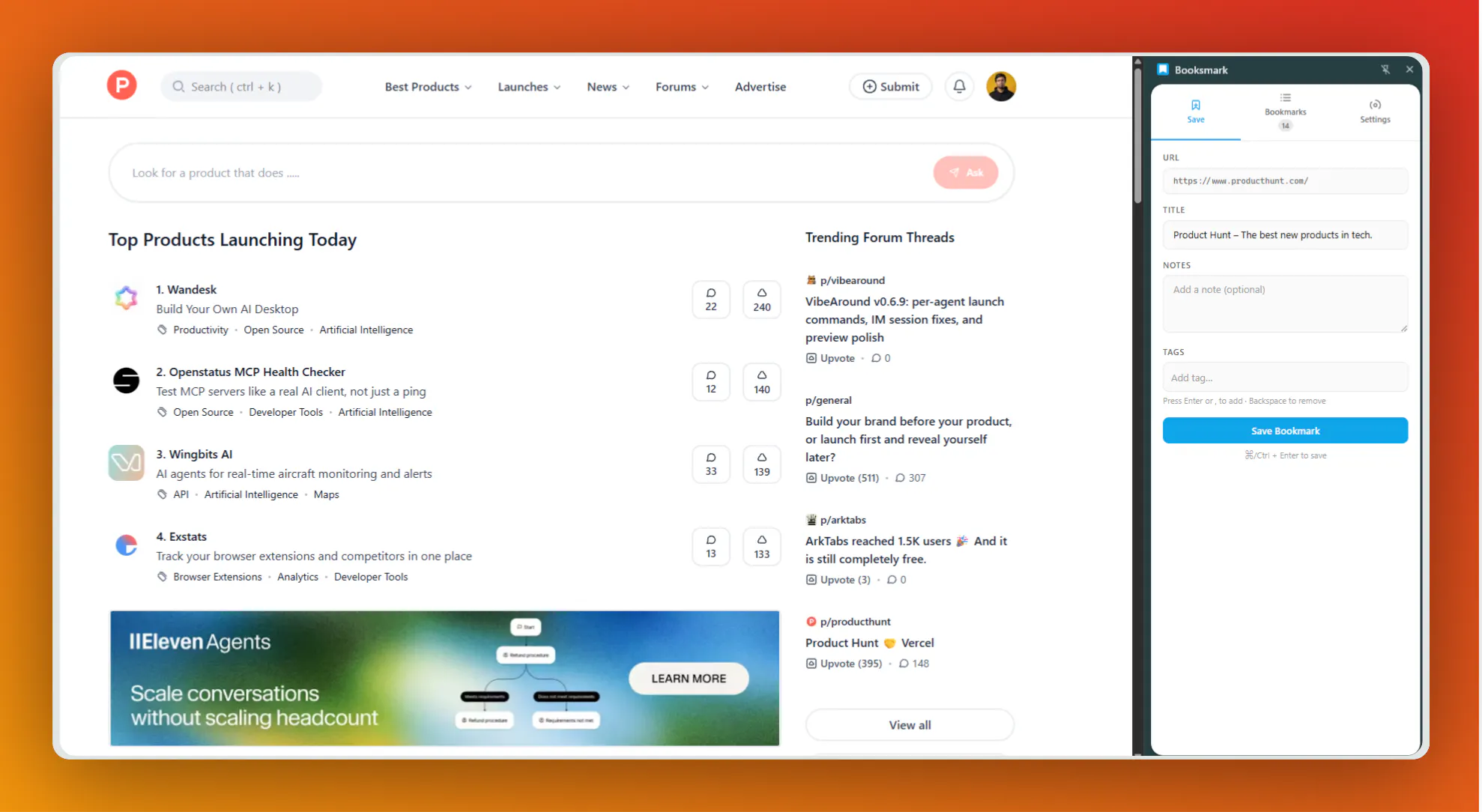Select the Developer Tools tag under Openstatus
The height and width of the screenshot is (812, 1482).
point(285,413)
